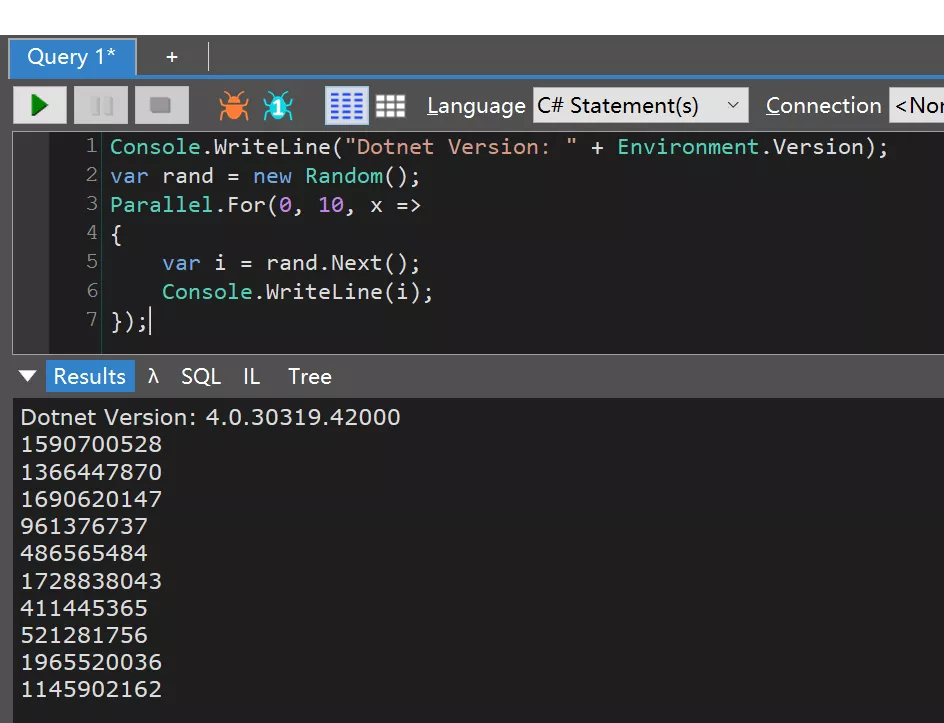This screenshot has height=723, width=944.
Task: Click the Pause execution button
Action: point(101,105)
